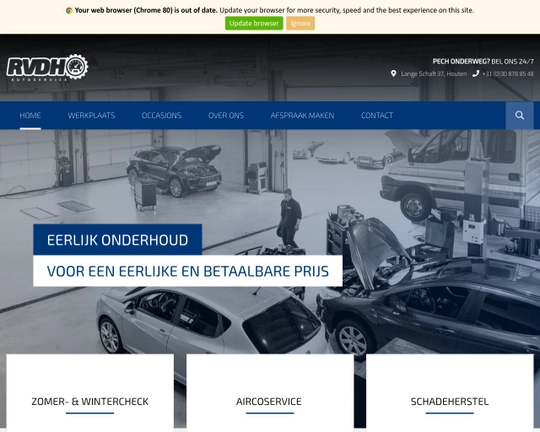Open the address Lange Schaft 37, Houten
The width and height of the screenshot is (540, 432).
[434, 74]
